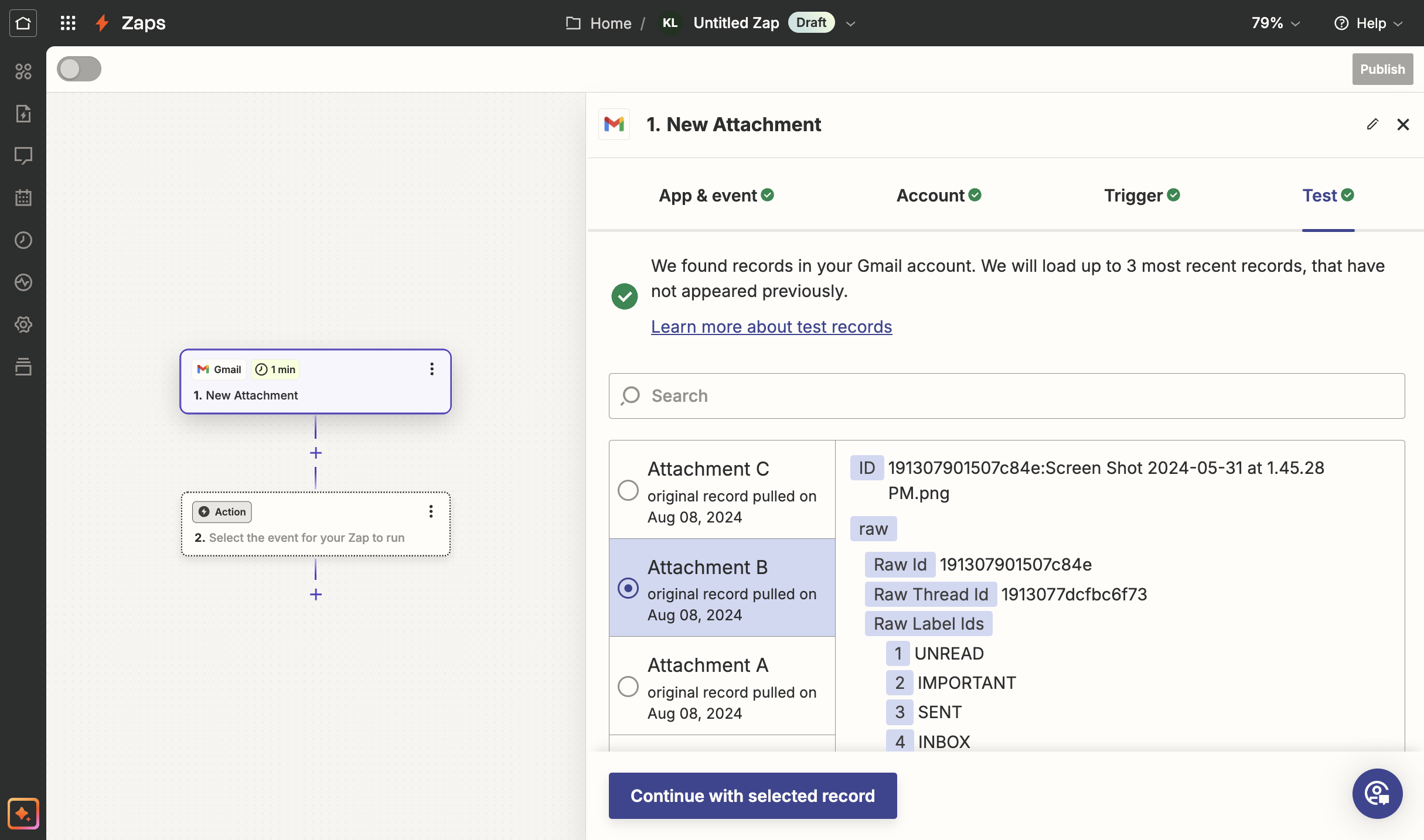Open Learn more about test records link

tap(771, 326)
